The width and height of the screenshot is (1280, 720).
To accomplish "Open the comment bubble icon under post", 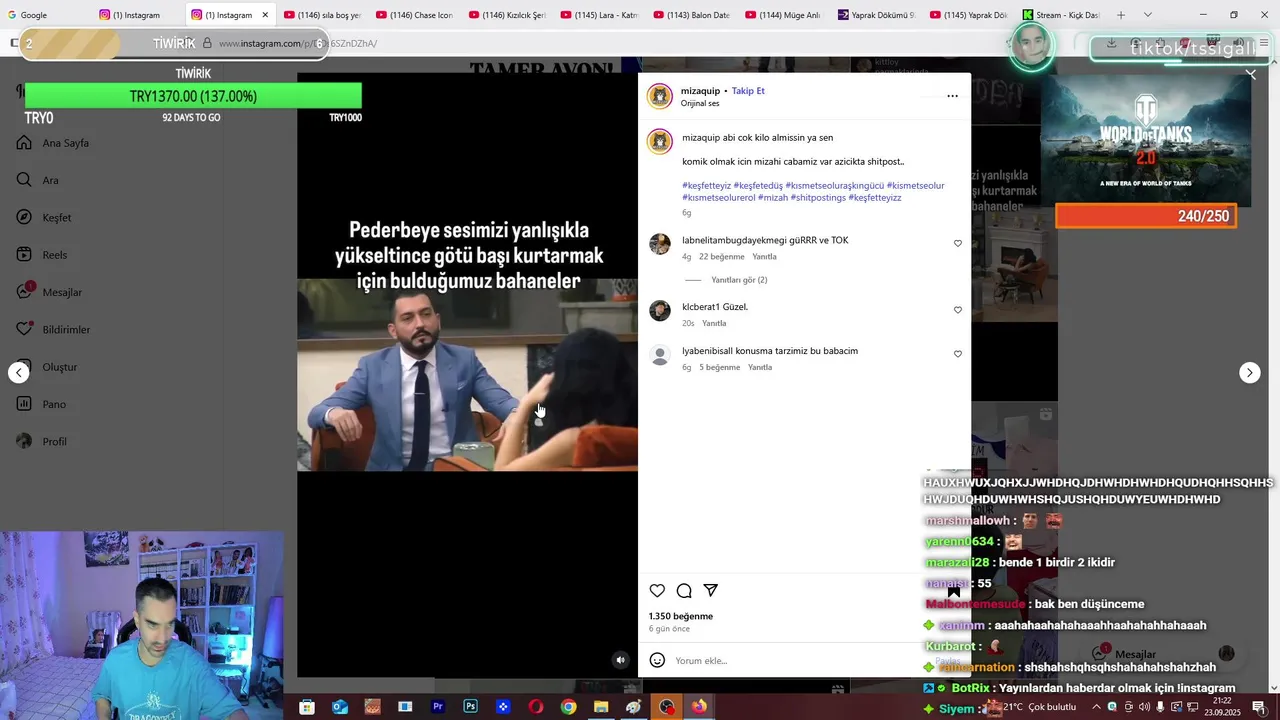I will [684, 591].
